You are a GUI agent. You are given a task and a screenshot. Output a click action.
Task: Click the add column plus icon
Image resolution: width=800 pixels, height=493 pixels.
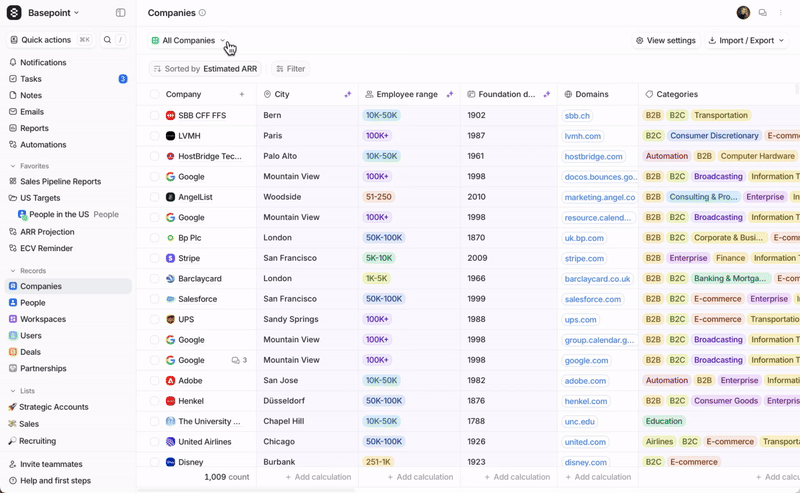[x=242, y=95]
